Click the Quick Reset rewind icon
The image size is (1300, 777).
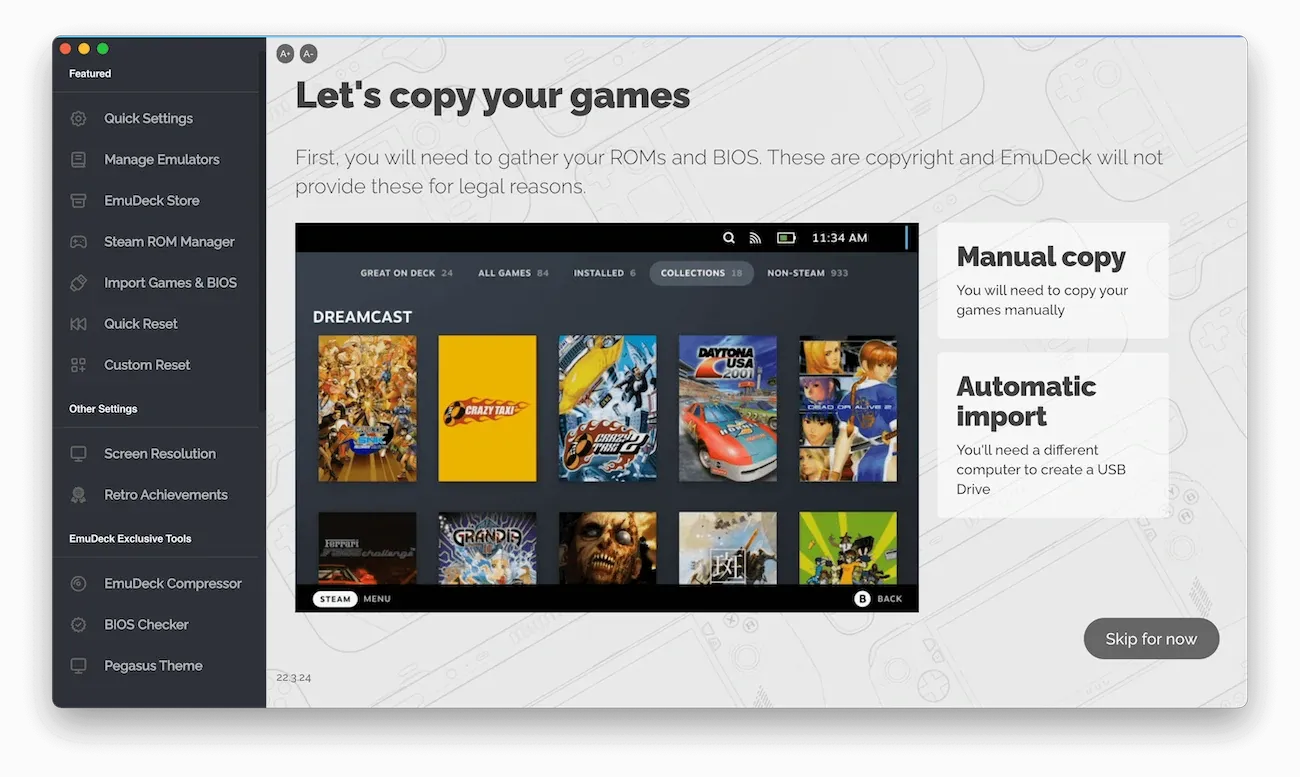(x=78, y=324)
